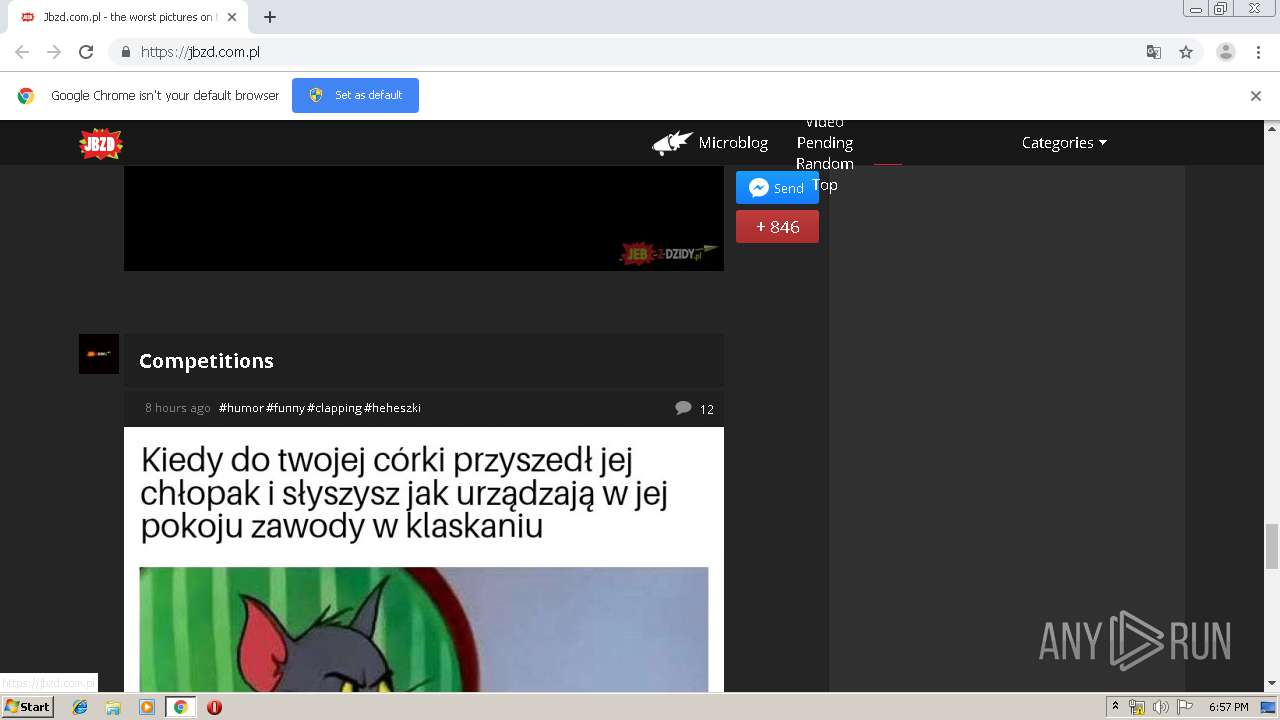Click the taskbar clock 6:57 PM
Viewport: 1280px width, 720px height.
(x=1228, y=707)
